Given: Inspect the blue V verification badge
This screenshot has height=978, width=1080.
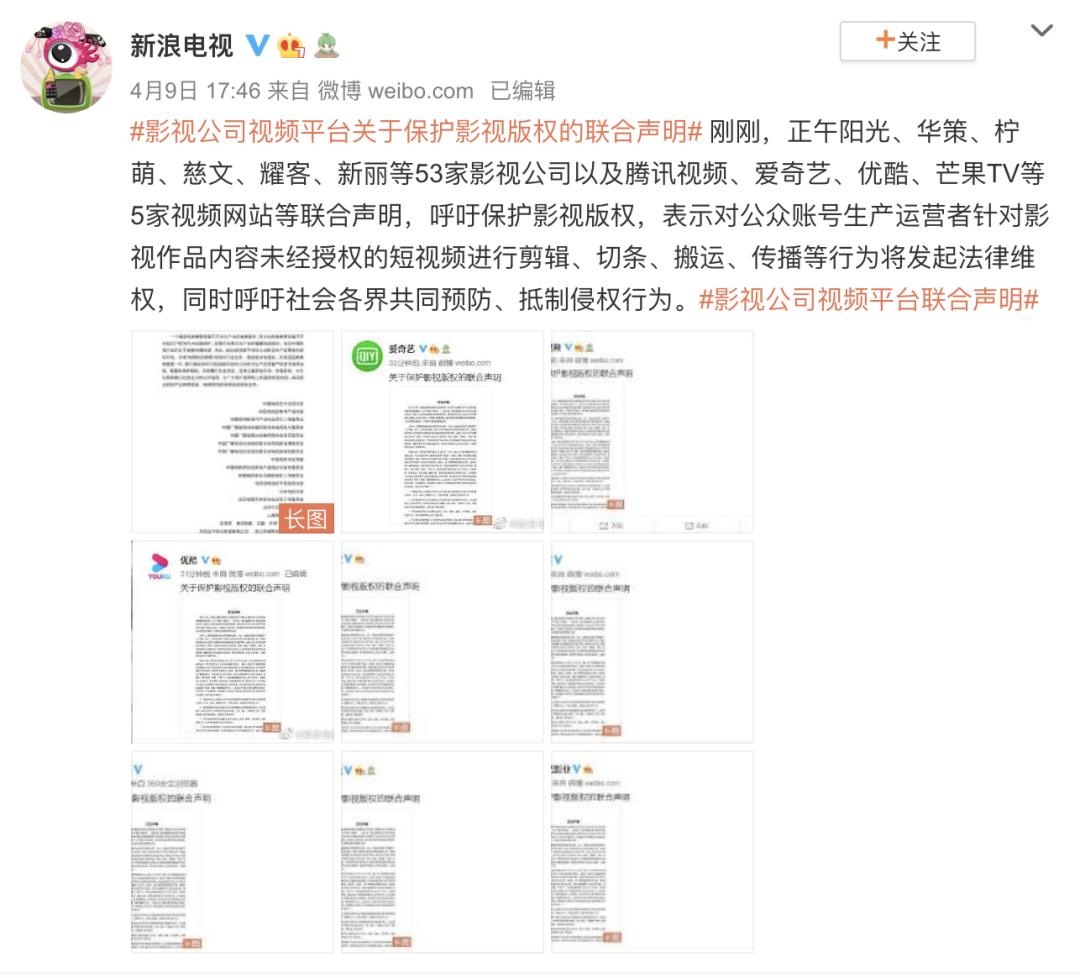Looking at the screenshot, I should point(258,45).
